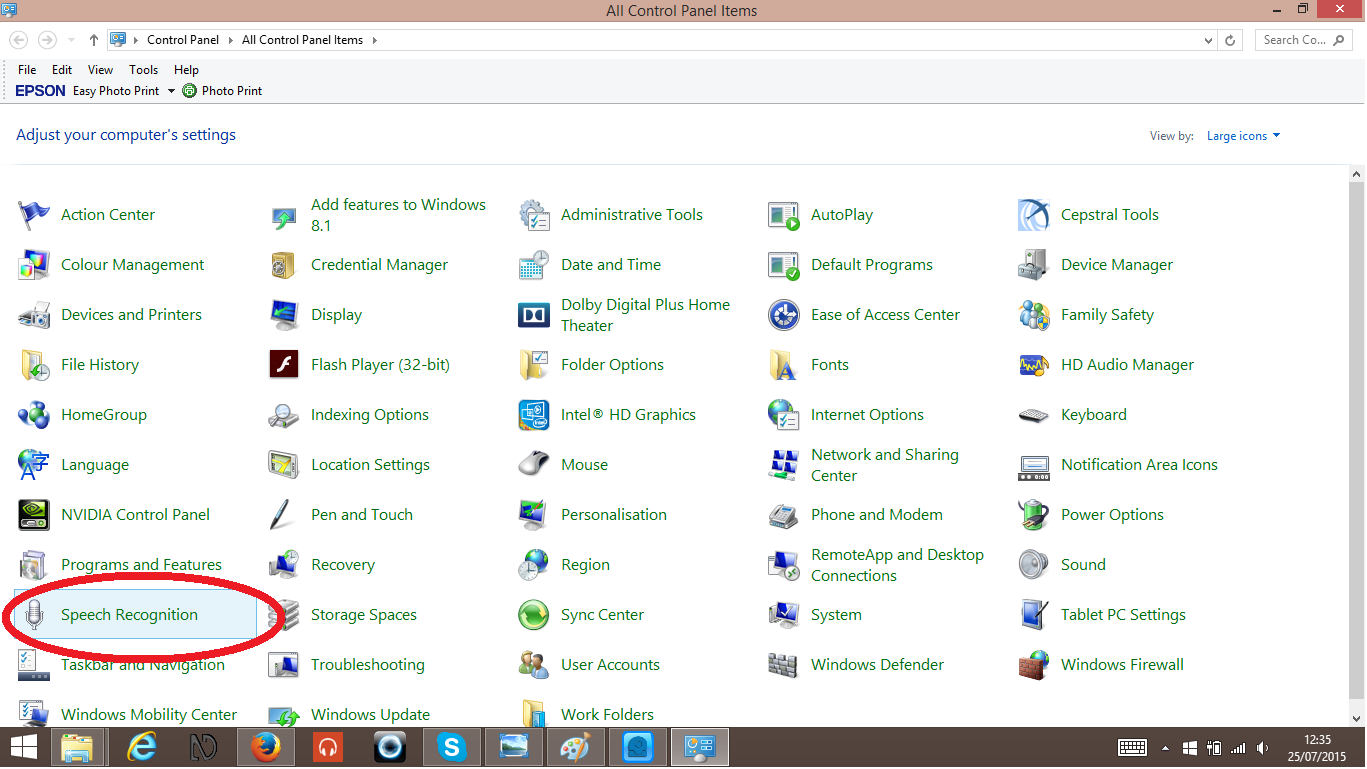Image resolution: width=1367 pixels, height=769 pixels.
Task: Open the Sync Center green icon
Action: coord(534,615)
